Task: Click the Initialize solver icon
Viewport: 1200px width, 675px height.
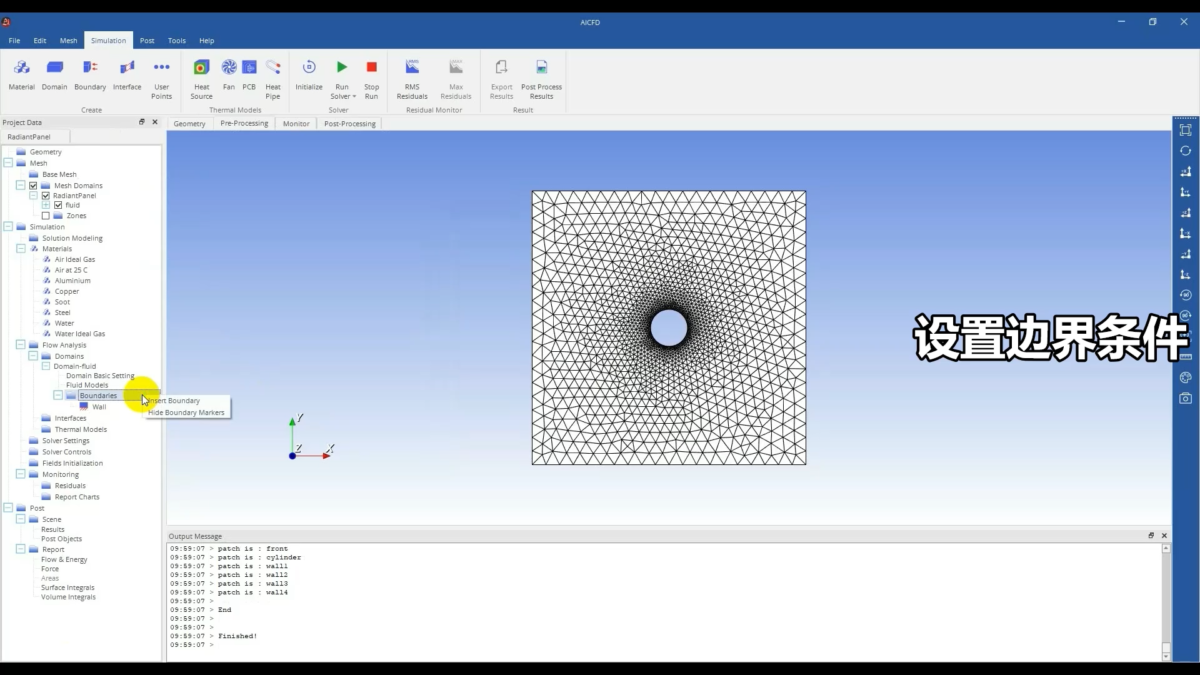Action: point(309,67)
